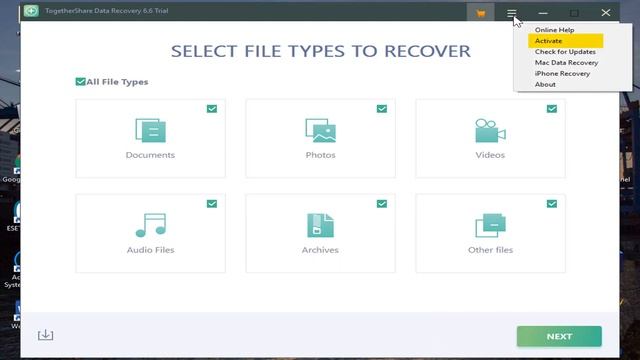
Task: Click the TogetherShare app logo icon
Action: point(31,11)
